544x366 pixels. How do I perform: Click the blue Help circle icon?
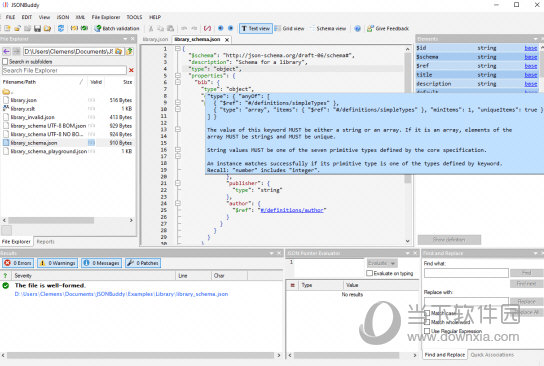(x=357, y=28)
